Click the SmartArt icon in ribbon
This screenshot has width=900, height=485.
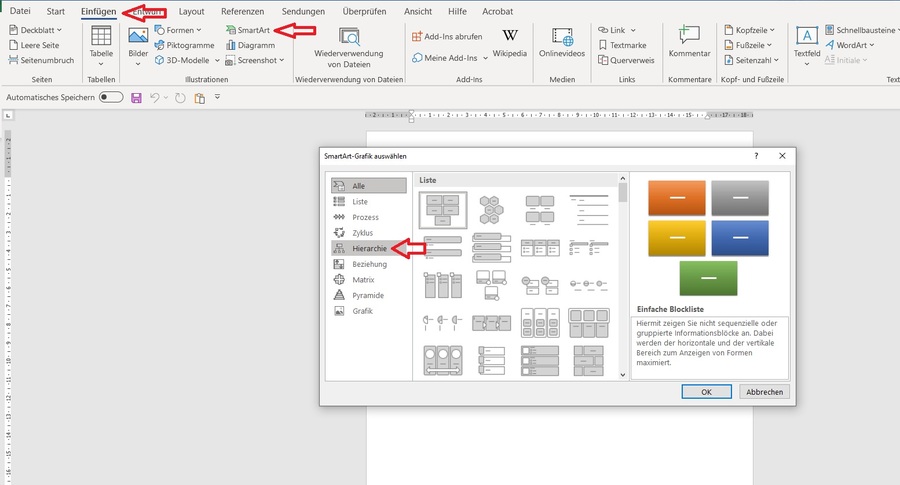coord(231,31)
